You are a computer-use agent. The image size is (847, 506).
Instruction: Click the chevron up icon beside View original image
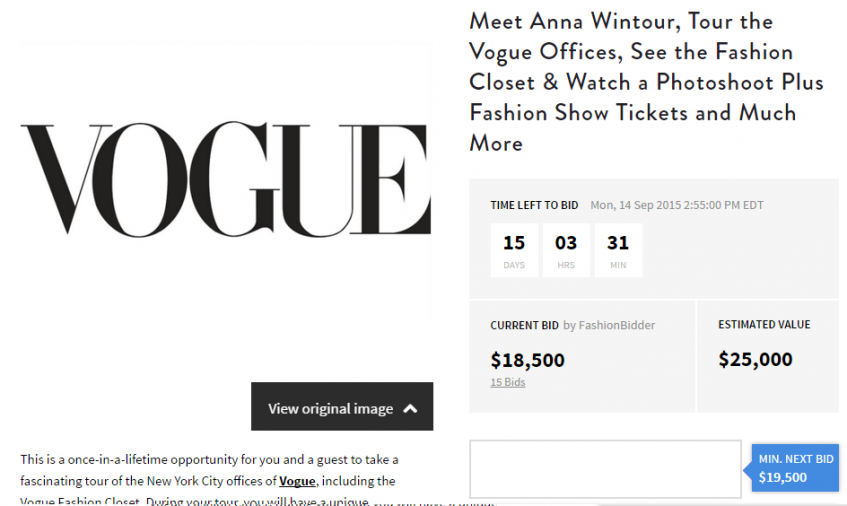point(410,408)
